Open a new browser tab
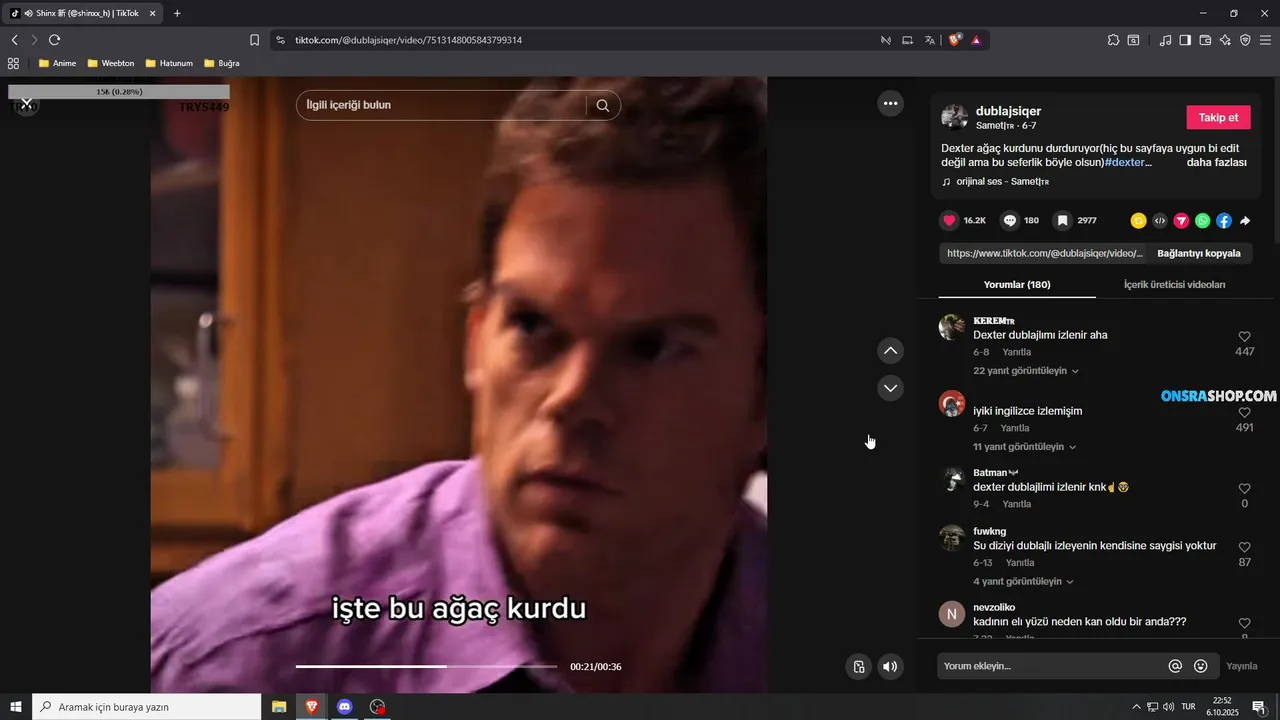Viewport: 1280px width, 720px height. click(177, 13)
